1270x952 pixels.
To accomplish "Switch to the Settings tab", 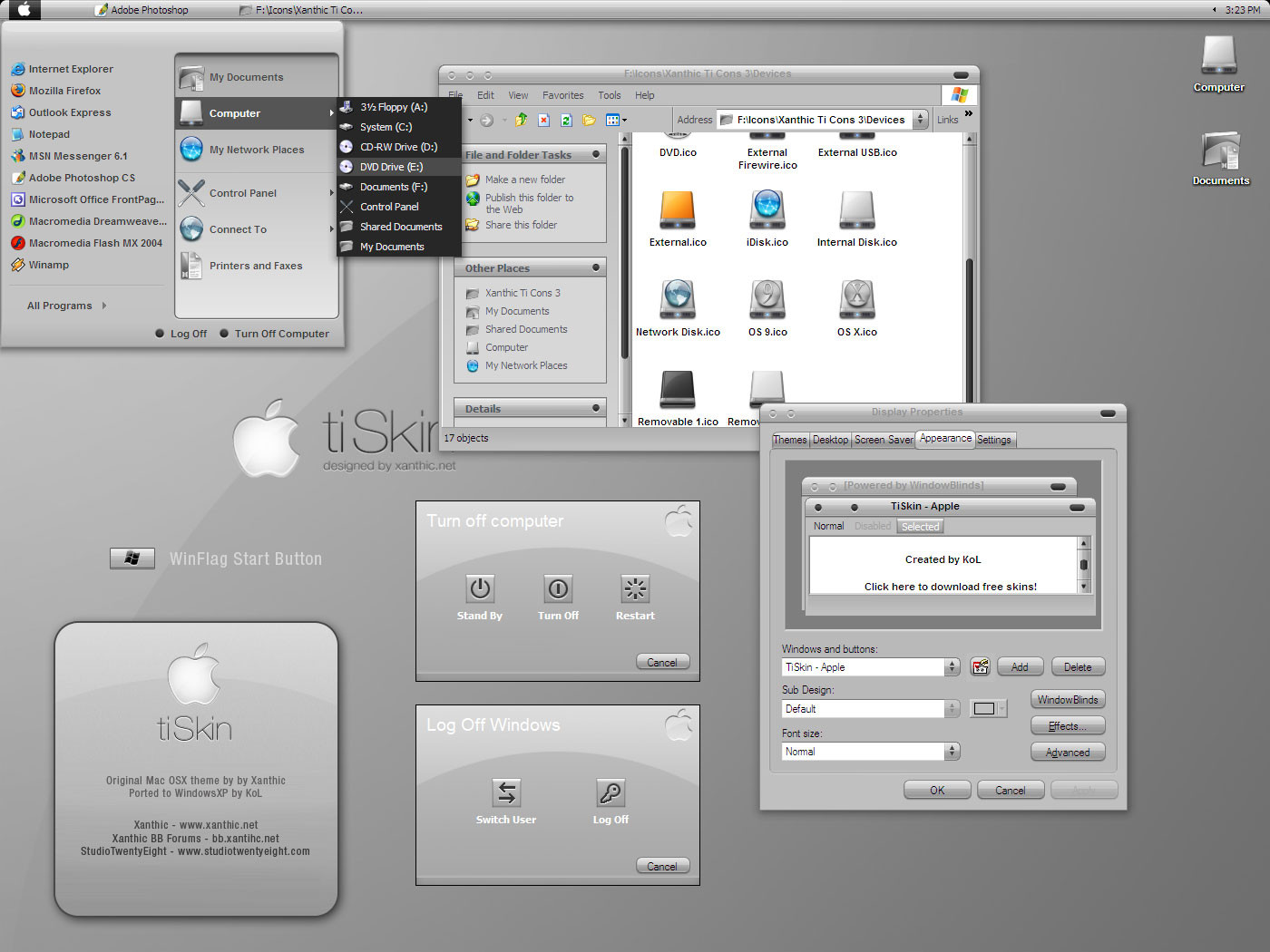I will pyautogui.click(x=994, y=440).
